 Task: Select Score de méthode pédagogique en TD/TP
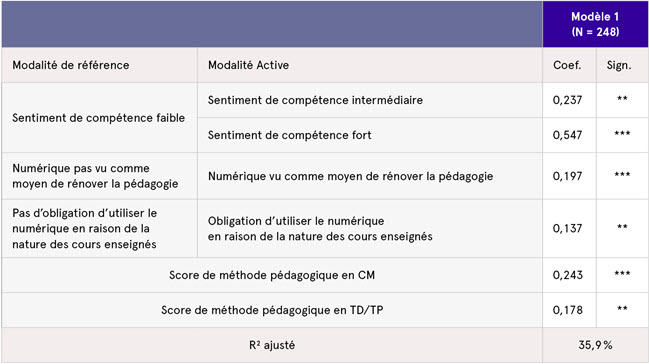click(x=272, y=310)
